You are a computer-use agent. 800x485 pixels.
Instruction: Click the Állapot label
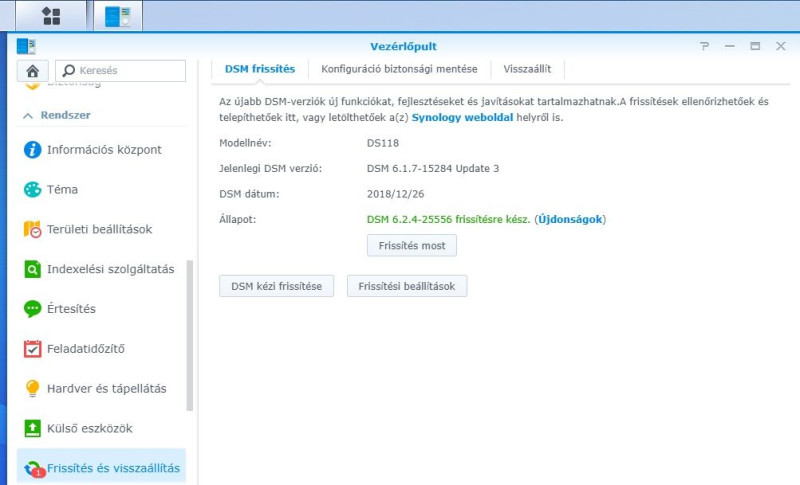tap(238, 219)
